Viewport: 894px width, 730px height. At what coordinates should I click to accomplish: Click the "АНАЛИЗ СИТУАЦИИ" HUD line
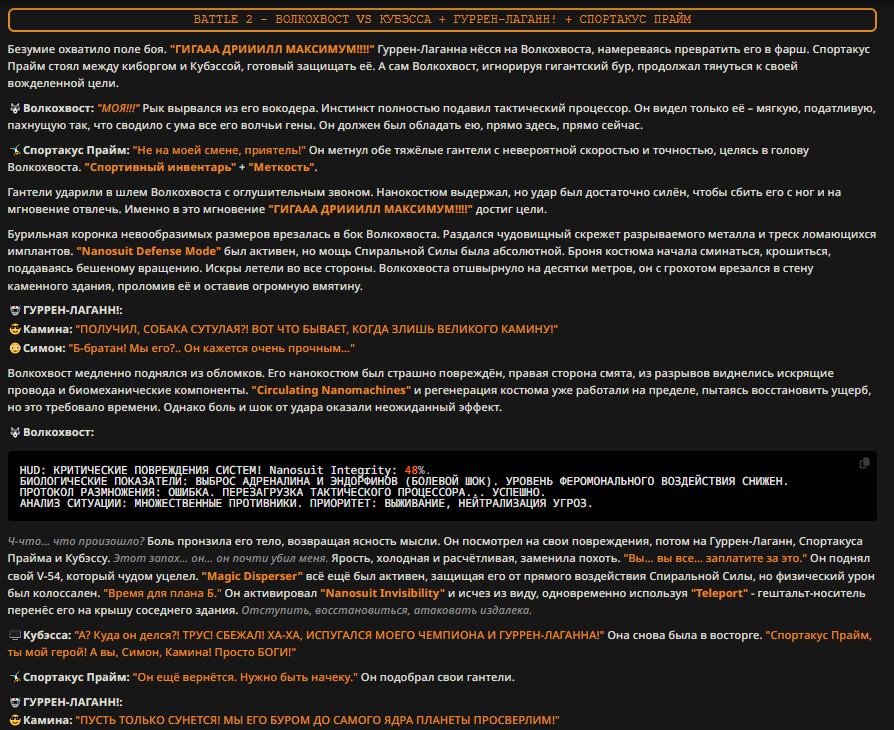point(306,503)
